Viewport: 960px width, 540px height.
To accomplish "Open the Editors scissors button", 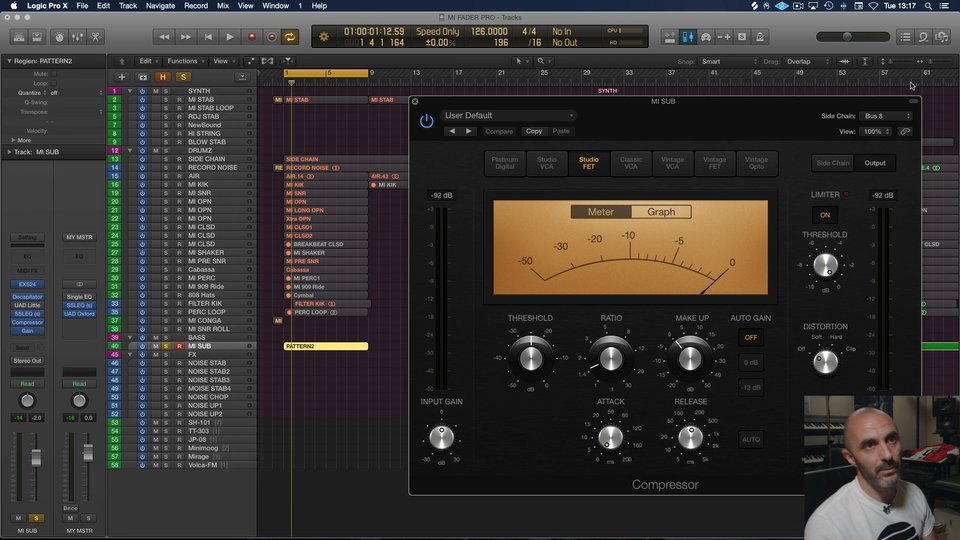I will click(96, 37).
